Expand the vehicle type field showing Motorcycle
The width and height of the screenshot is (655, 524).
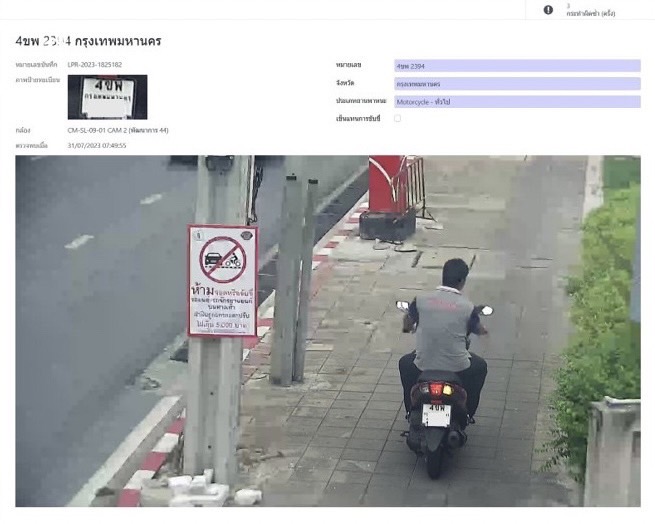(517, 102)
